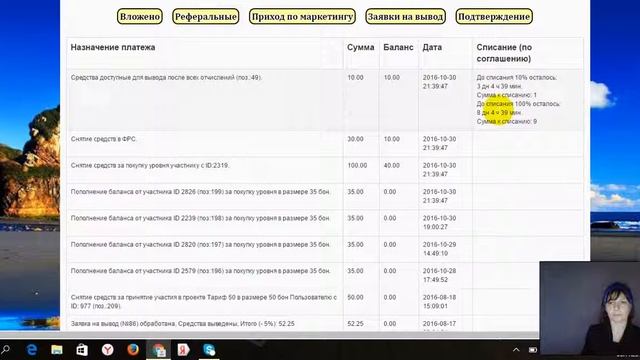640x360 pixels.
Task: Click the Windows taskbar search icon
Action: coord(6,350)
